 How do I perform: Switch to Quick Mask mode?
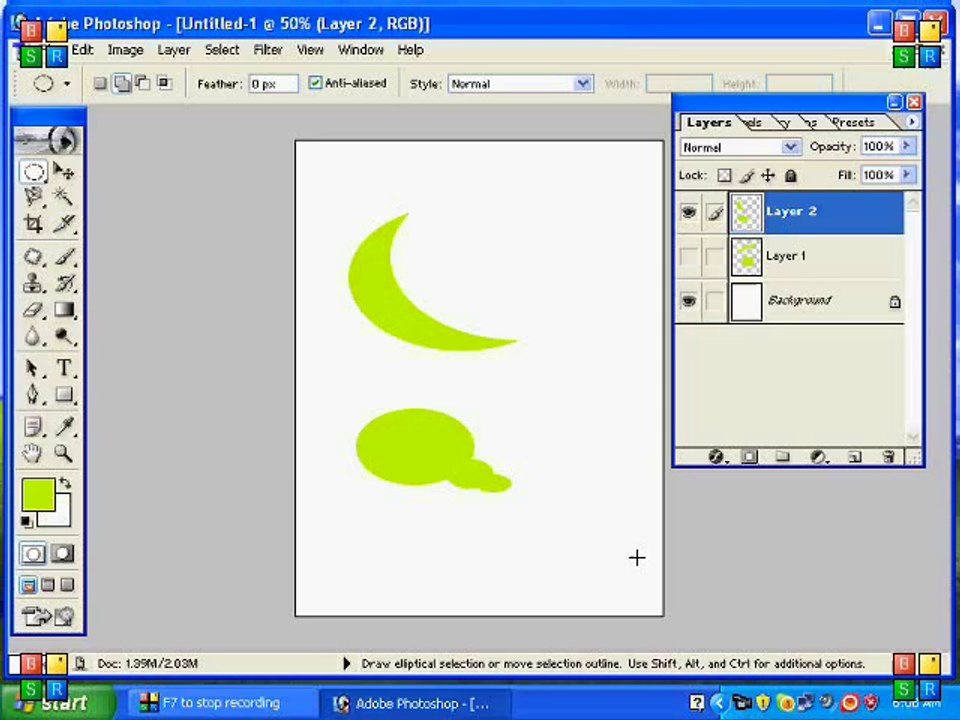click(x=62, y=554)
